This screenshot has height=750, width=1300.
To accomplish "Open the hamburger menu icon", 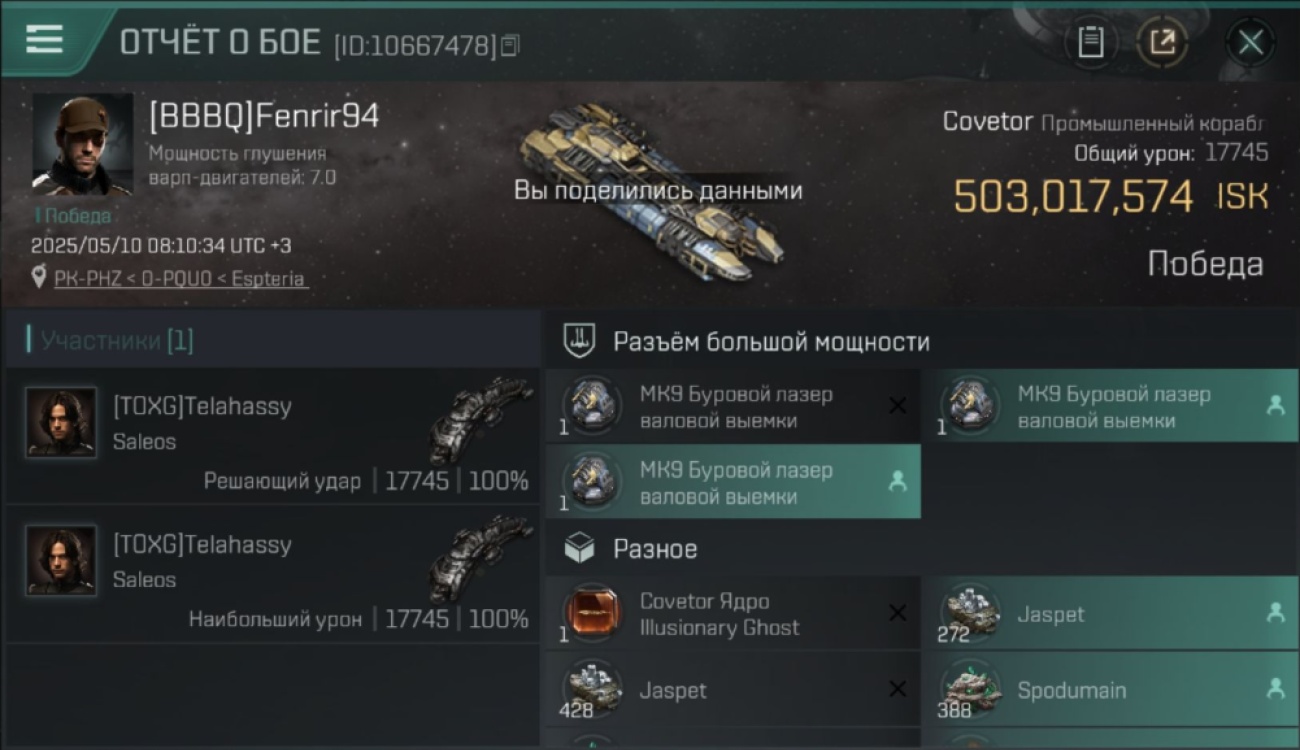I will [44, 40].
